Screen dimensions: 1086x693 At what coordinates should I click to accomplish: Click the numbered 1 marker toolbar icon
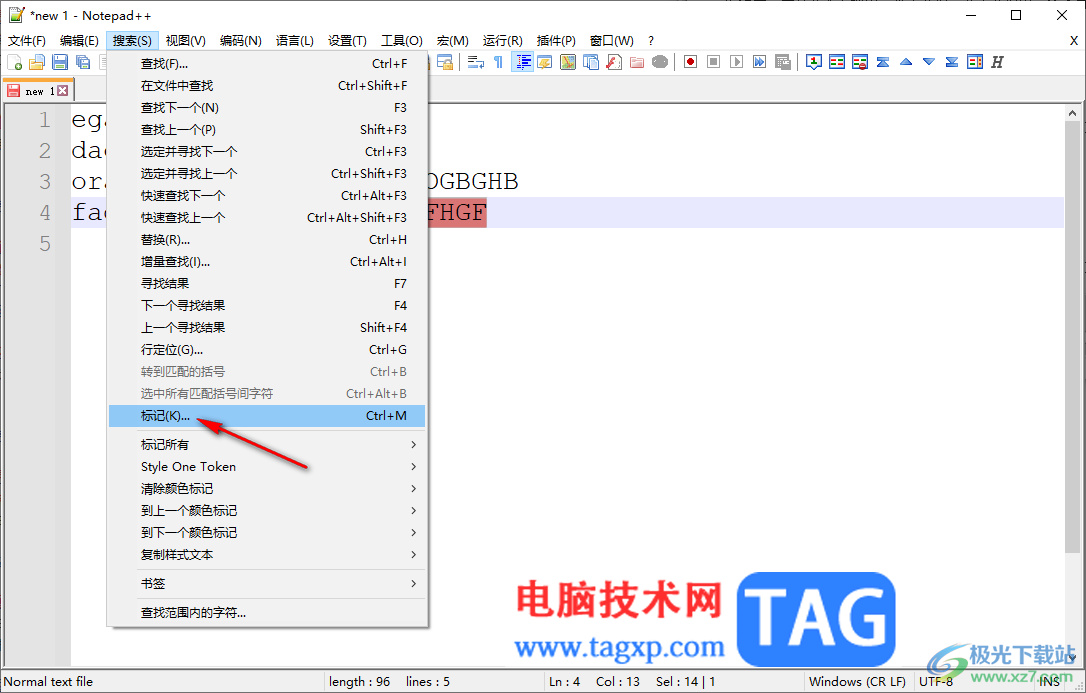click(814, 62)
